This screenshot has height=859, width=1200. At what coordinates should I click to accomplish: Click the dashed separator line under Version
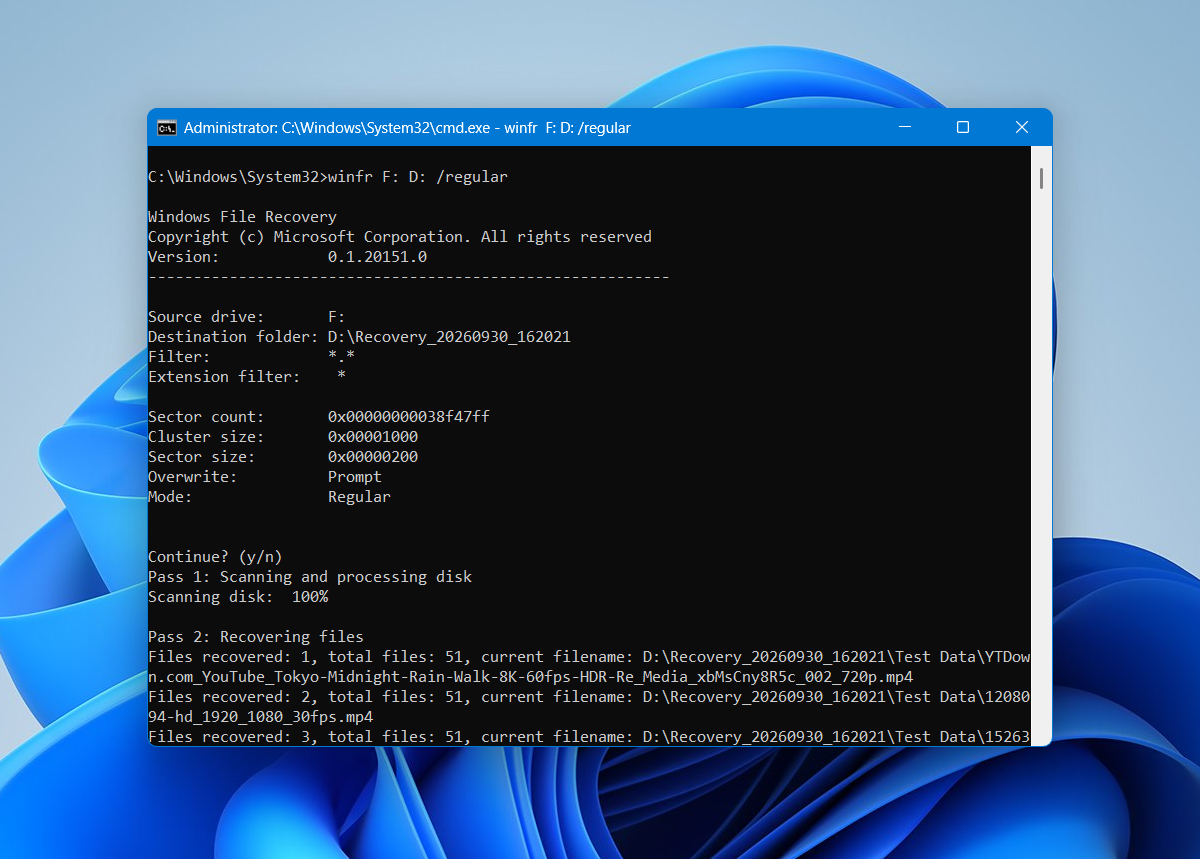pyautogui.click(x=409, y=277)
